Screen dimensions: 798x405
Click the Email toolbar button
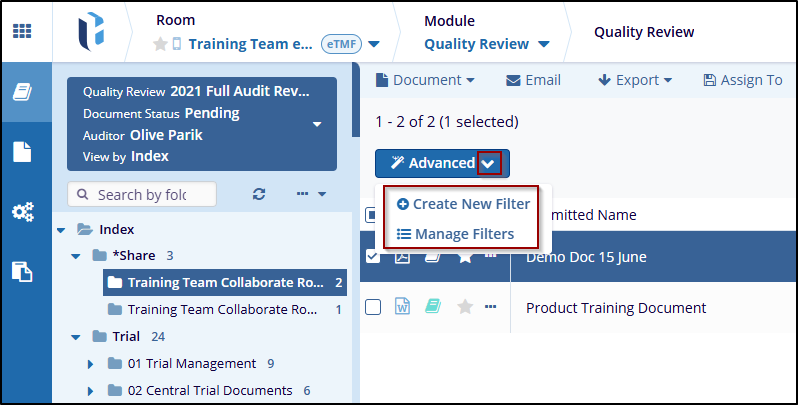[x=533, y=80]
